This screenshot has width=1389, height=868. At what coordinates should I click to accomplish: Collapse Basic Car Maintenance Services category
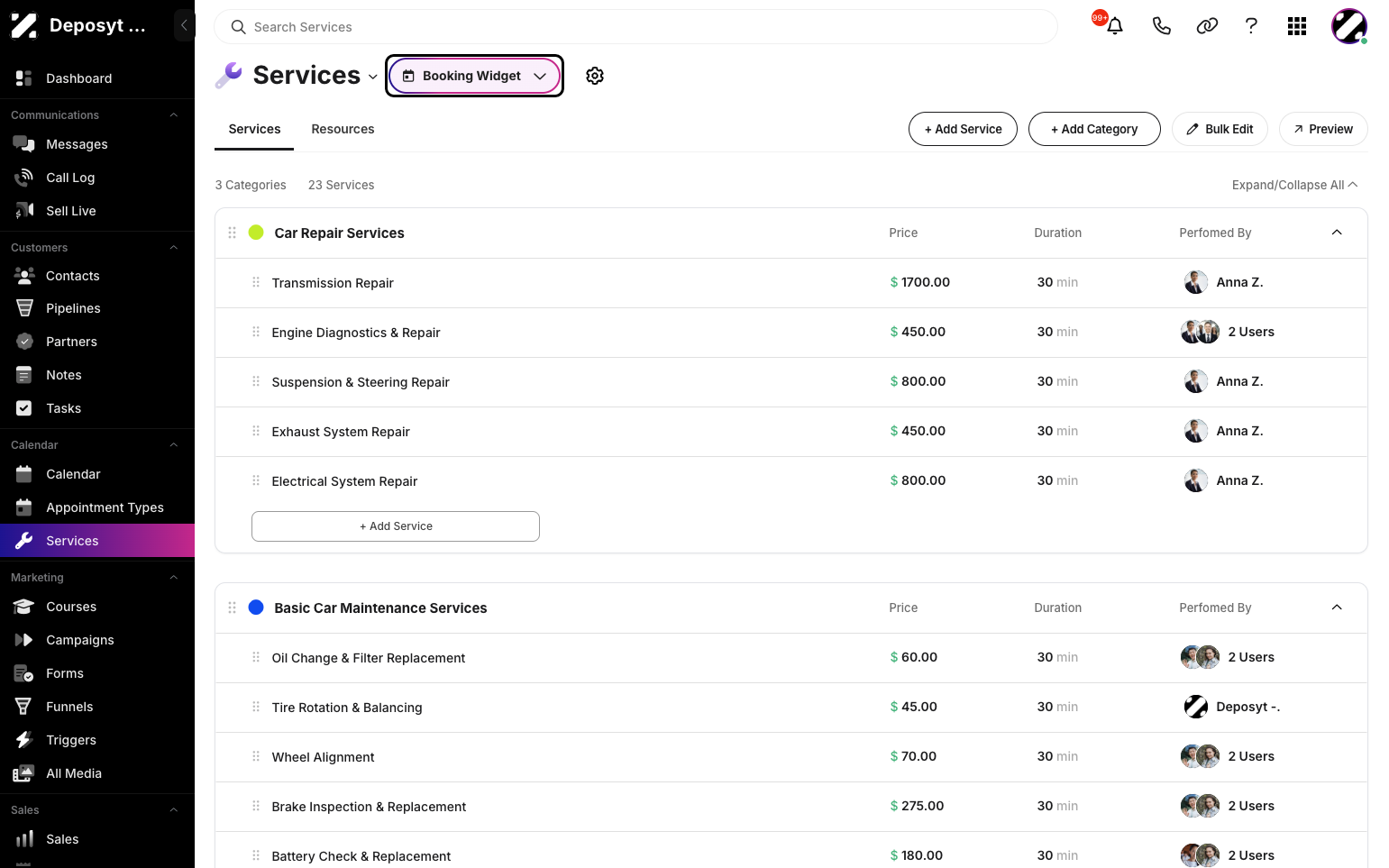click(x=1337, y=608)
